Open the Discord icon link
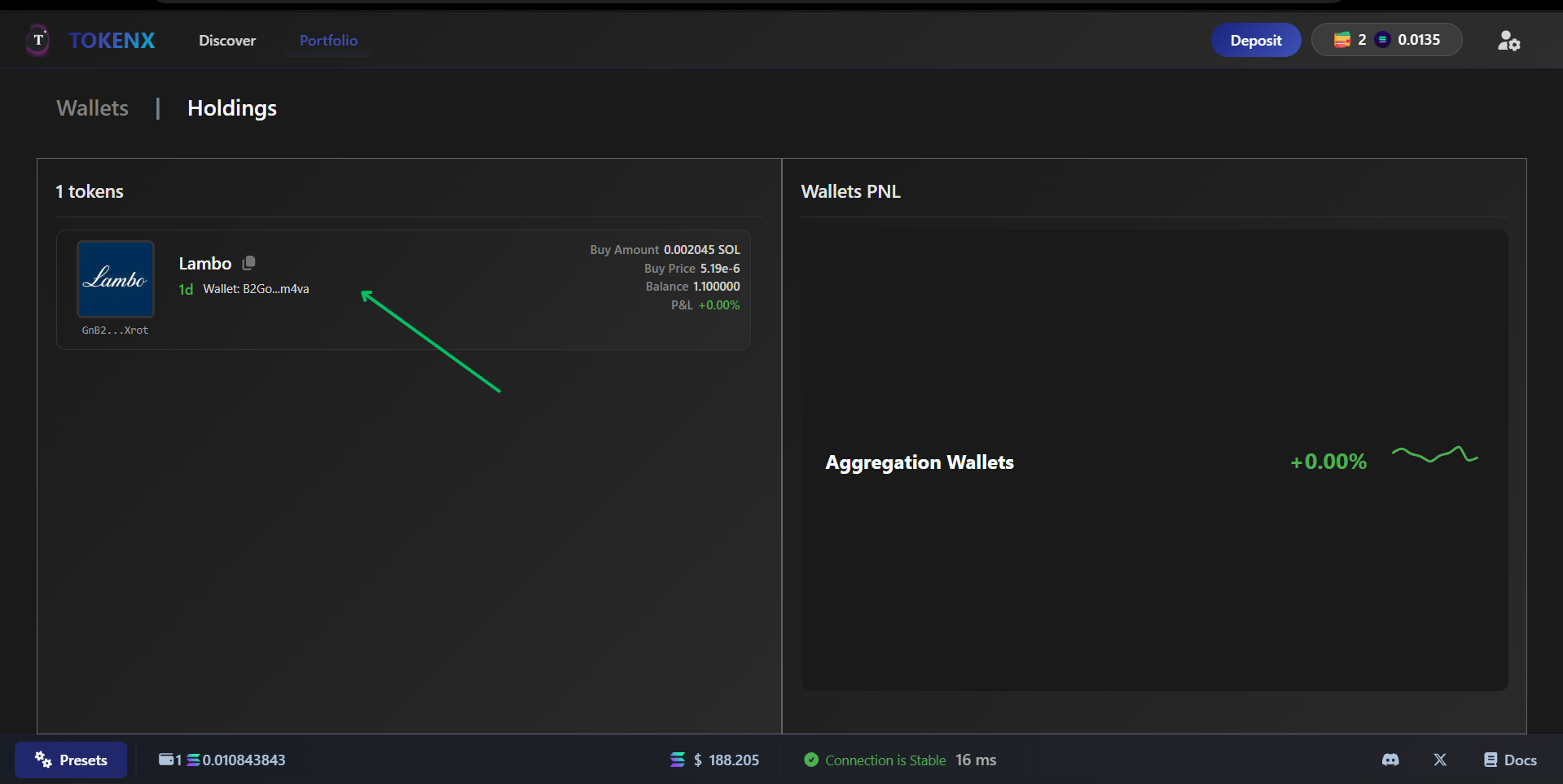This screenshot has height=784, width=1563. click(x=1390, y=760)
